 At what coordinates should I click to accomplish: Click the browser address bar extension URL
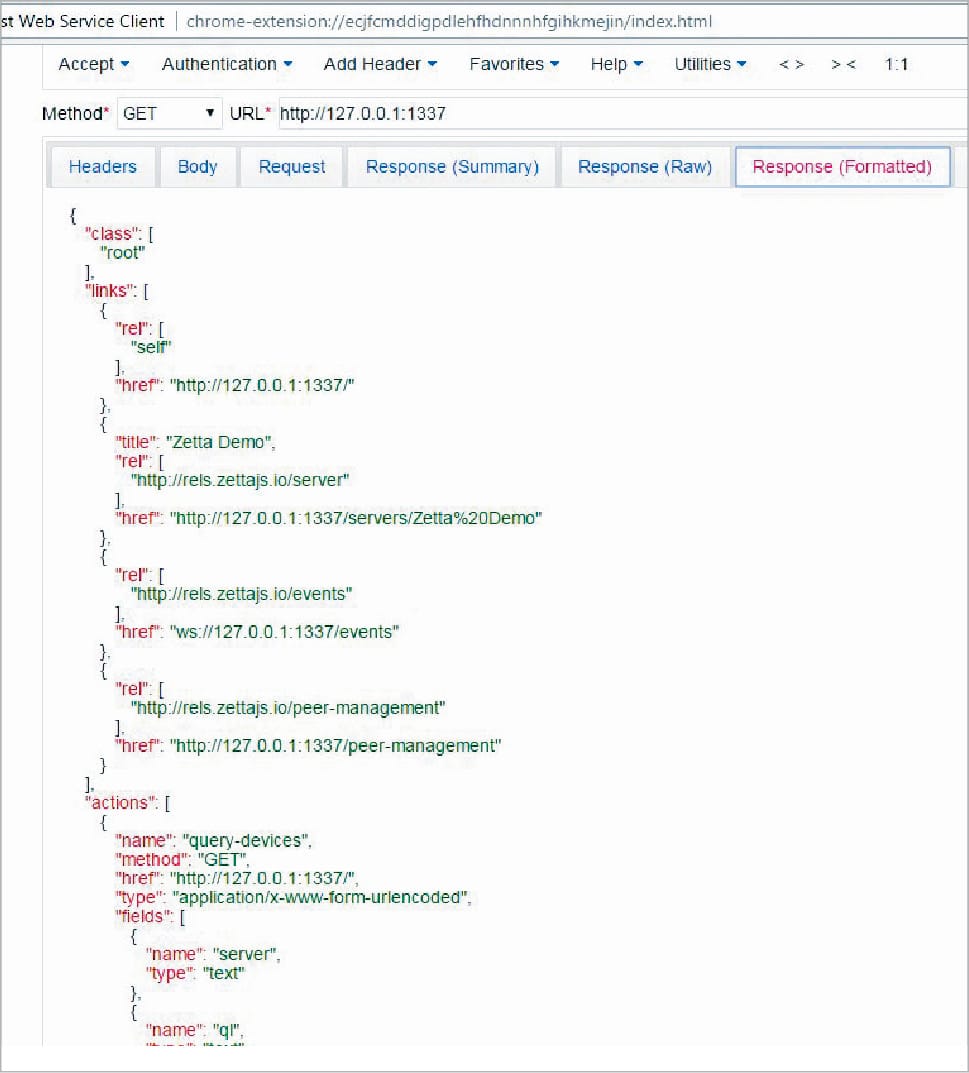[450, 21]
